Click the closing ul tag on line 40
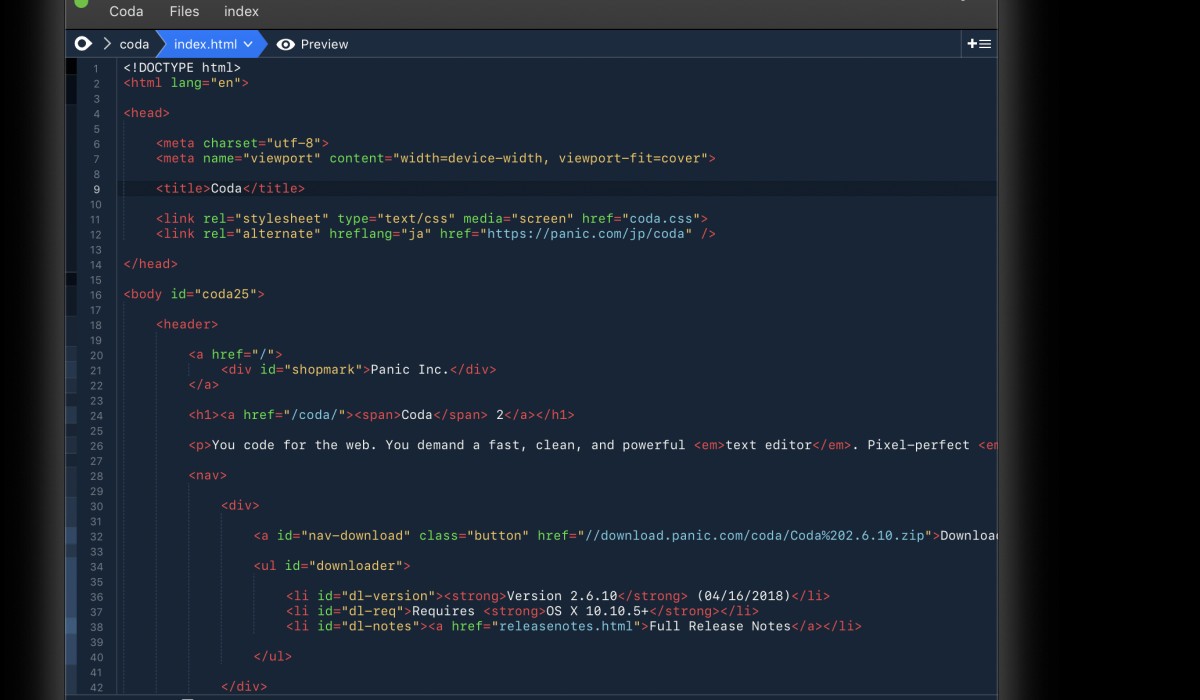Screen dimensions: 1200x700 coord(273,657)
